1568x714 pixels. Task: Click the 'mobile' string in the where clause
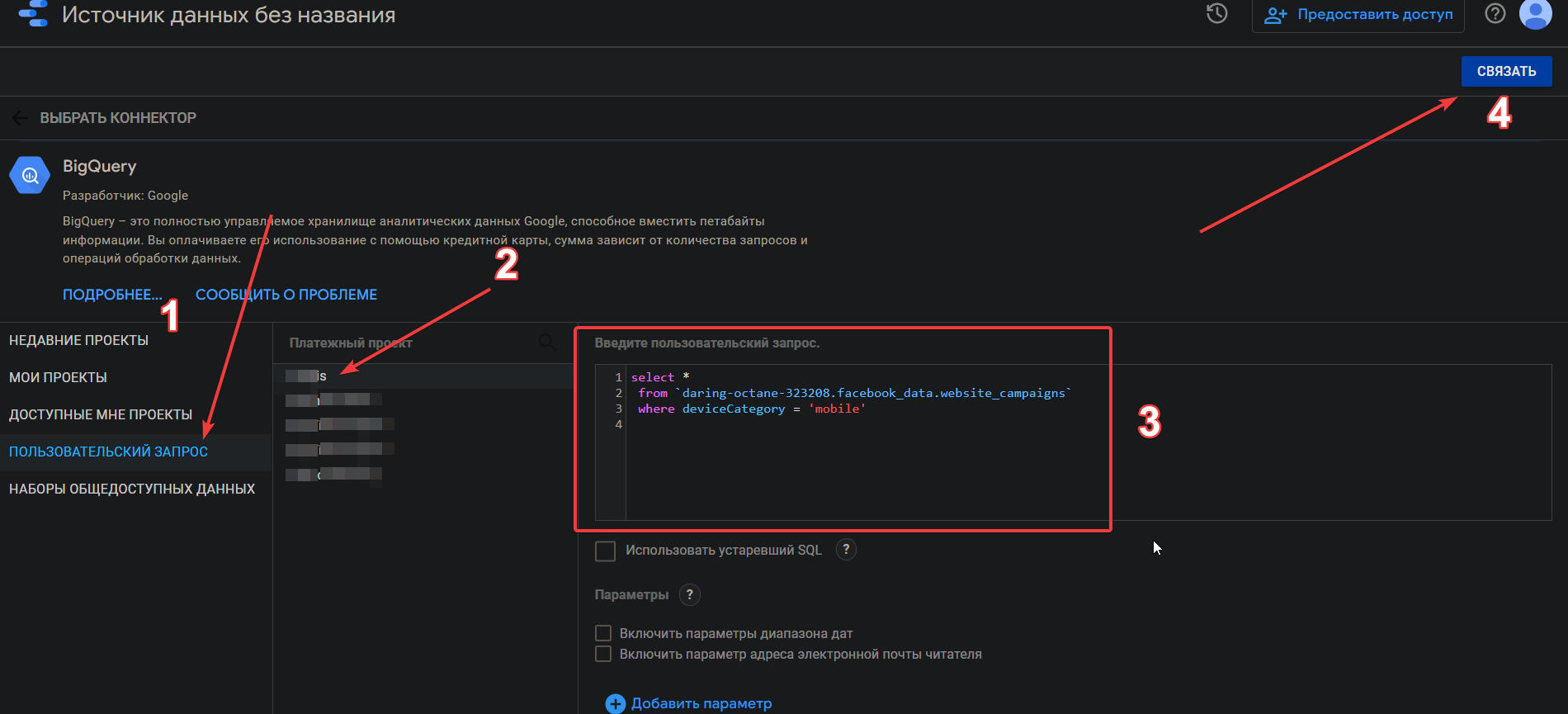click(837, 409)
